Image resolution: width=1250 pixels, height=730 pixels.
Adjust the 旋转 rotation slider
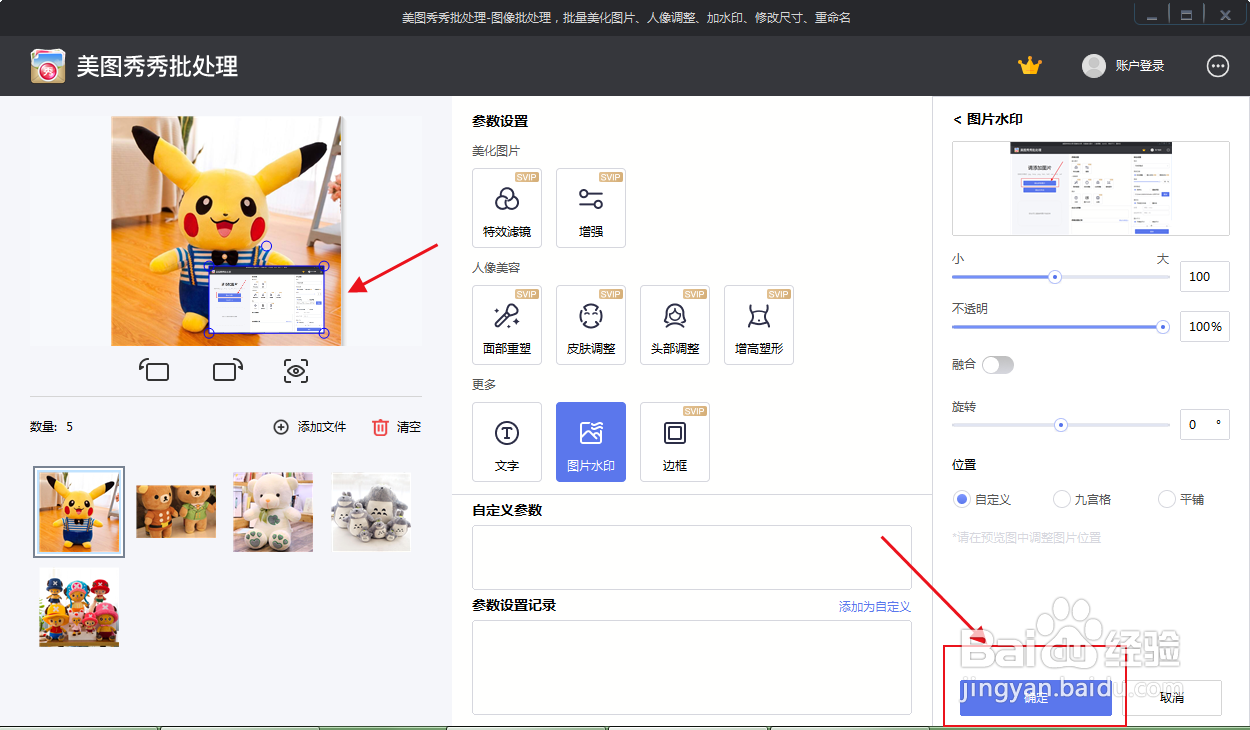pos(1061,425)
